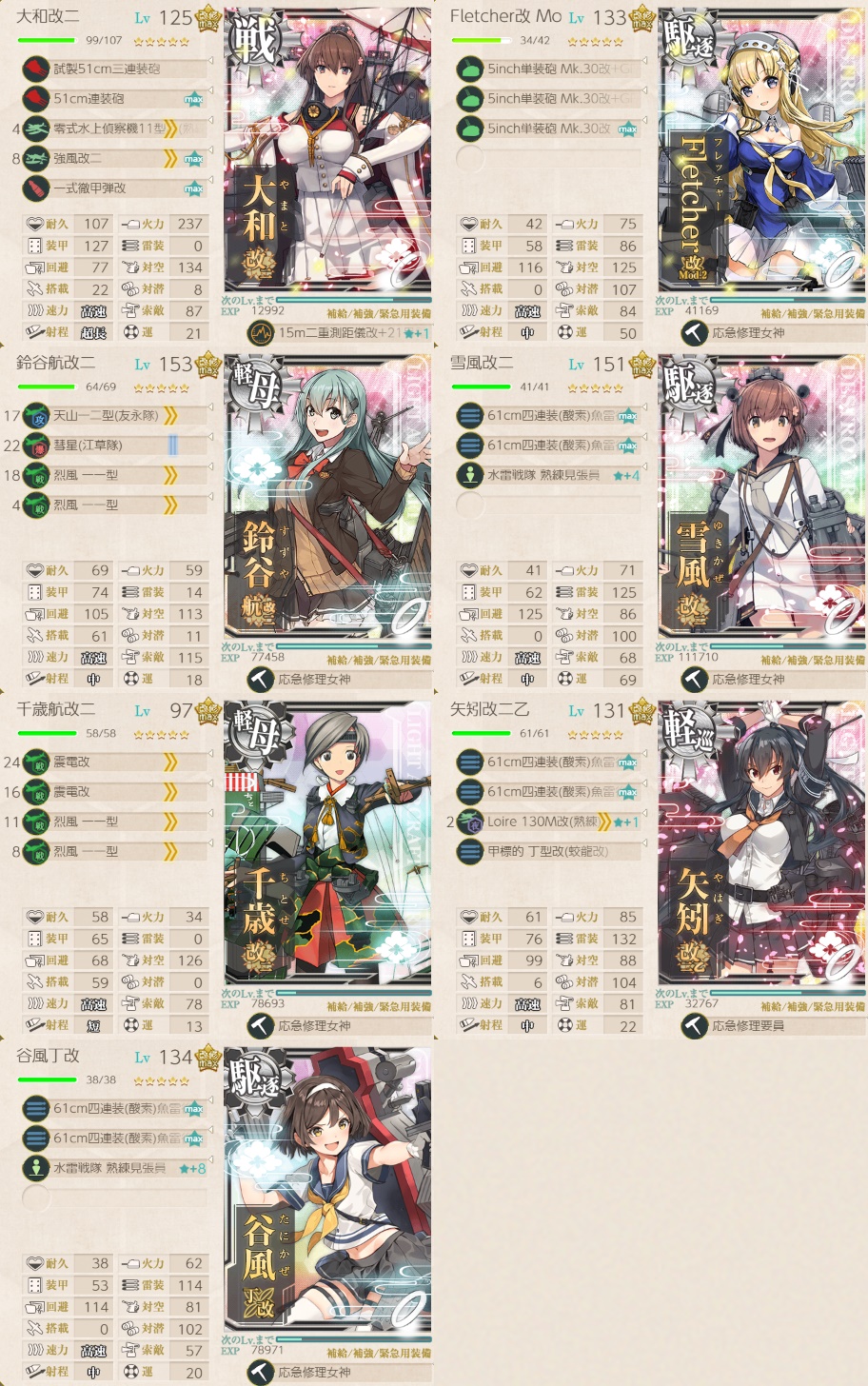Image resolution: width=868 pixels, height=1386 pixels.
Task: Click the 千歳航改二 ship name label
Action: (56, 709)
